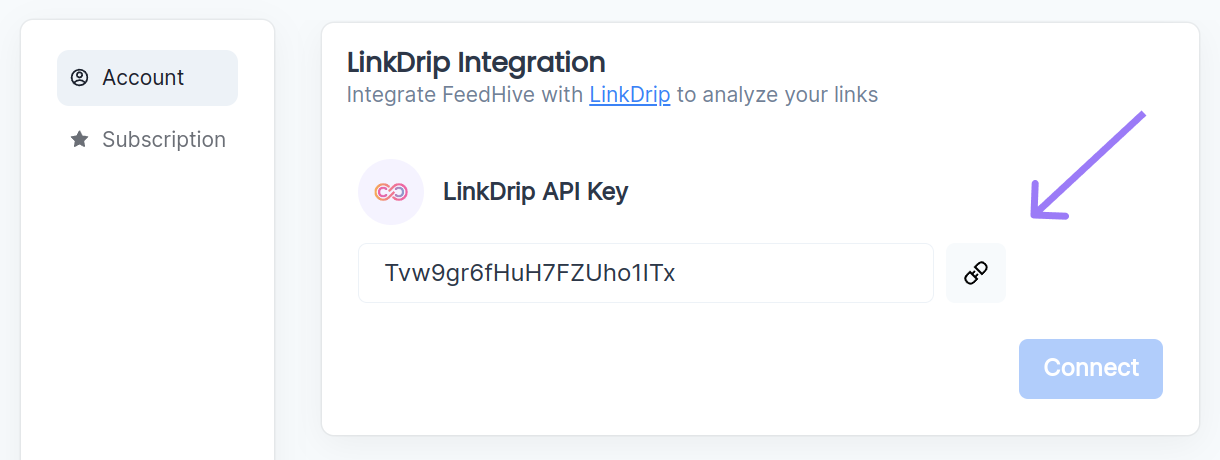
Task: Click the purple arrow annotation
Action: [x=1086, y=166]
